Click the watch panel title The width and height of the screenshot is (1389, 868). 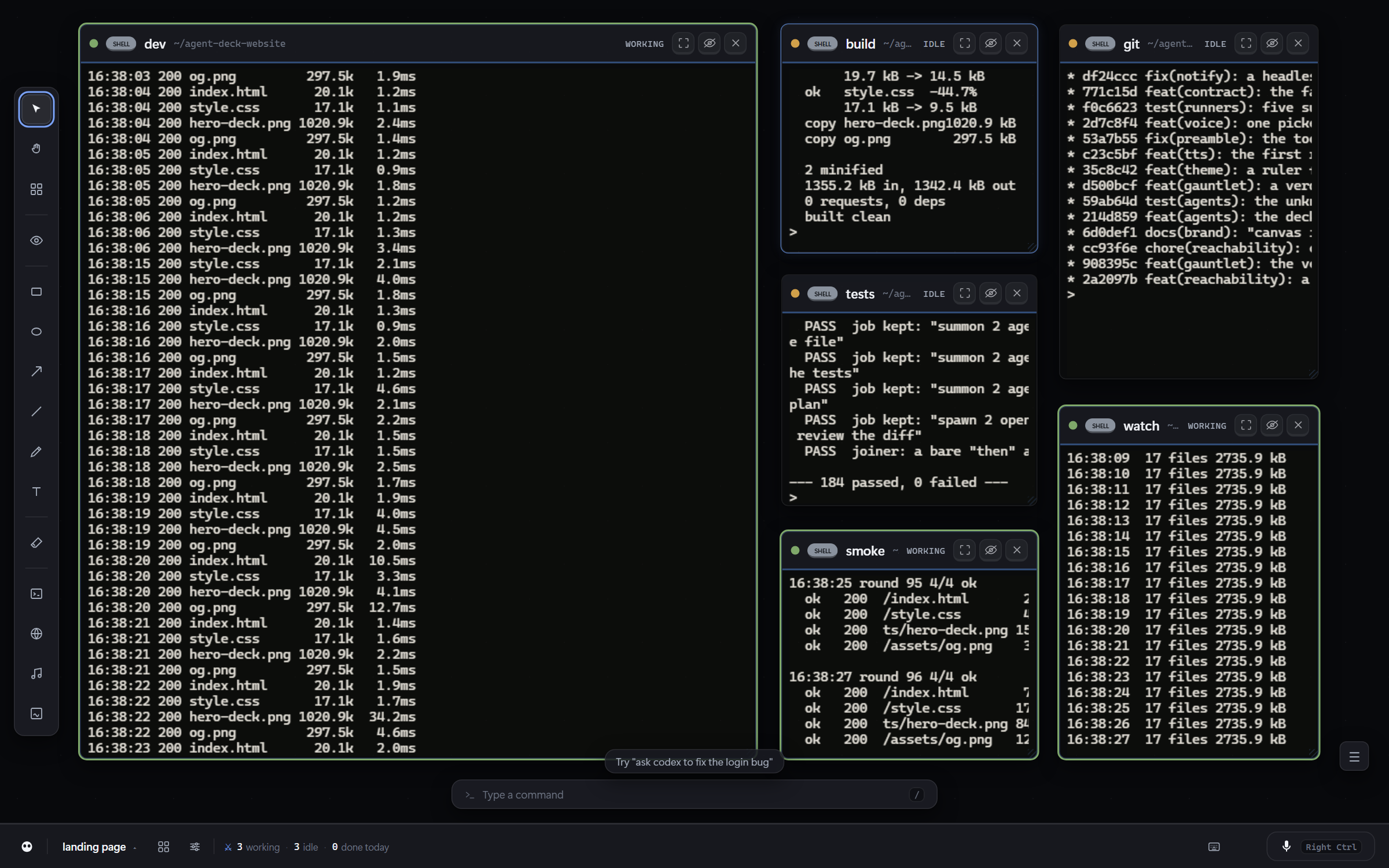[1141, 426]
